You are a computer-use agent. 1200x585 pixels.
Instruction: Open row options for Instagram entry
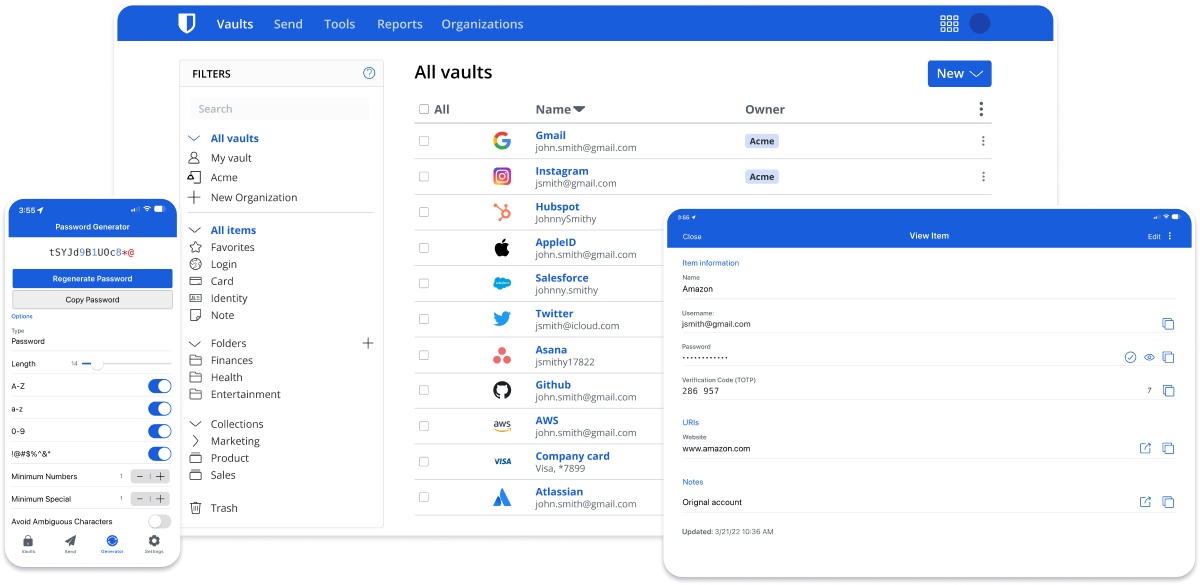point(983,177)
